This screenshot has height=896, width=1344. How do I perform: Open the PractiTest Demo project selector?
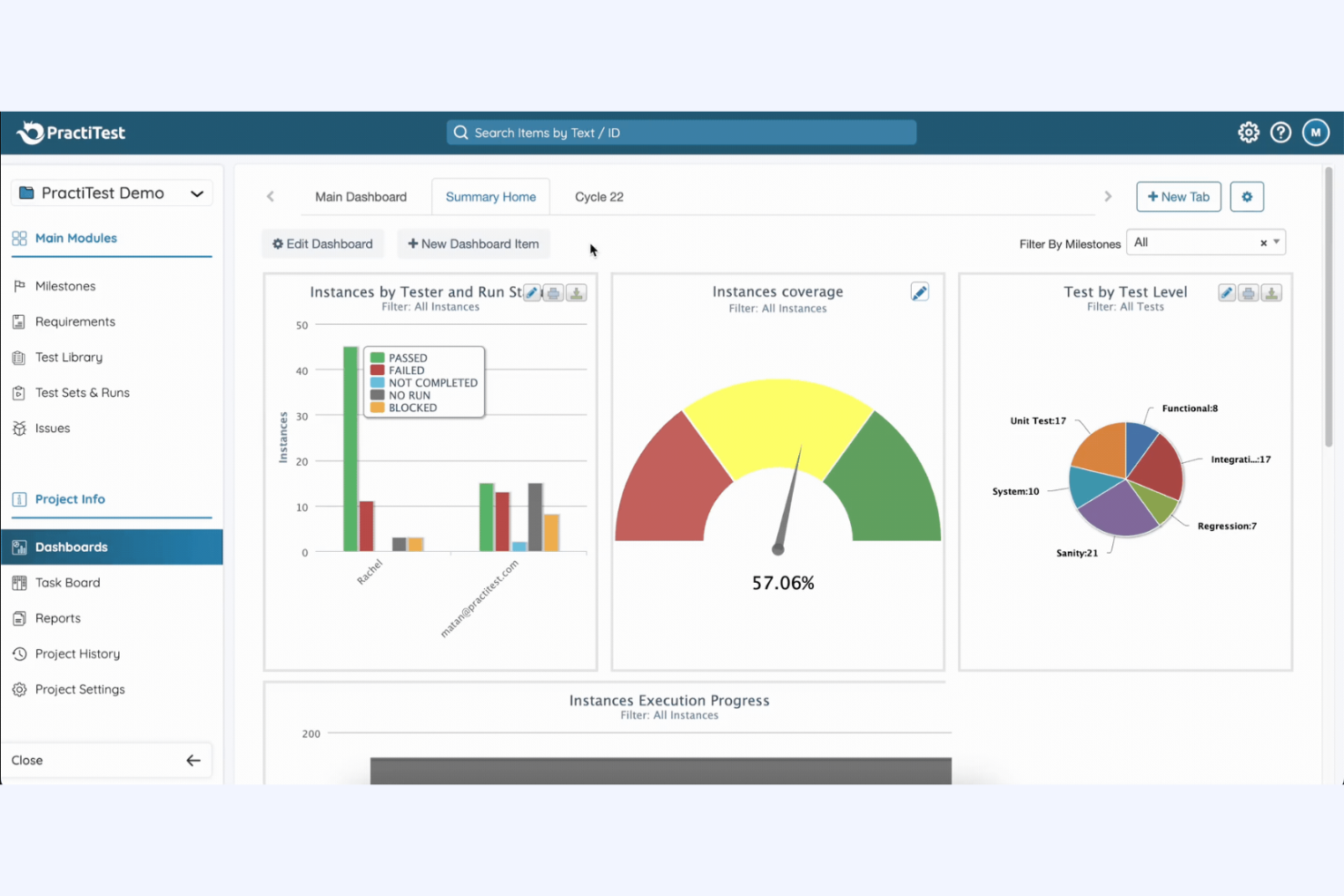coord(111,192)
